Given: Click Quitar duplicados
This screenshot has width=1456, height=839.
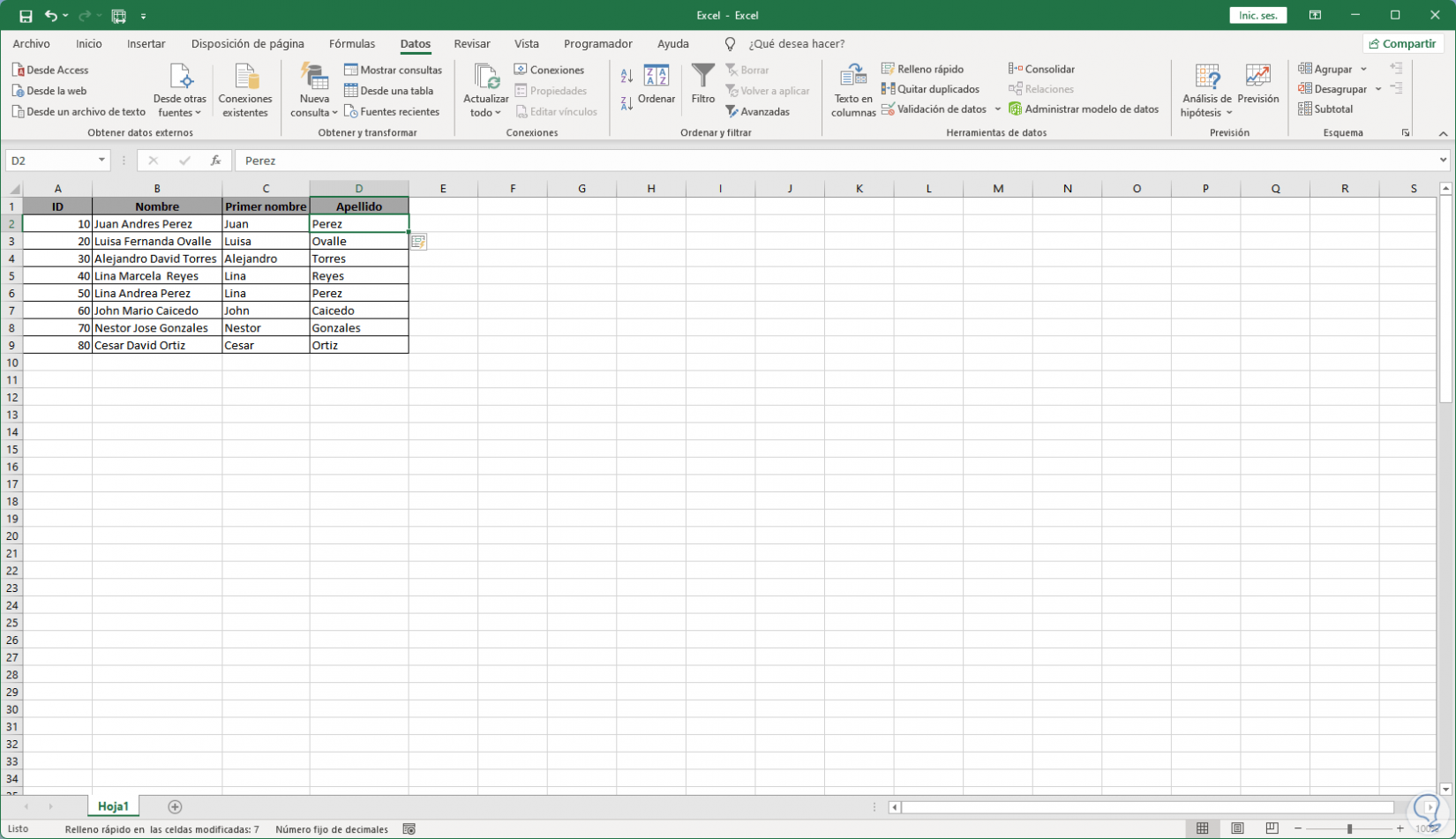Looking at the screenshot, I should (930, 89).
